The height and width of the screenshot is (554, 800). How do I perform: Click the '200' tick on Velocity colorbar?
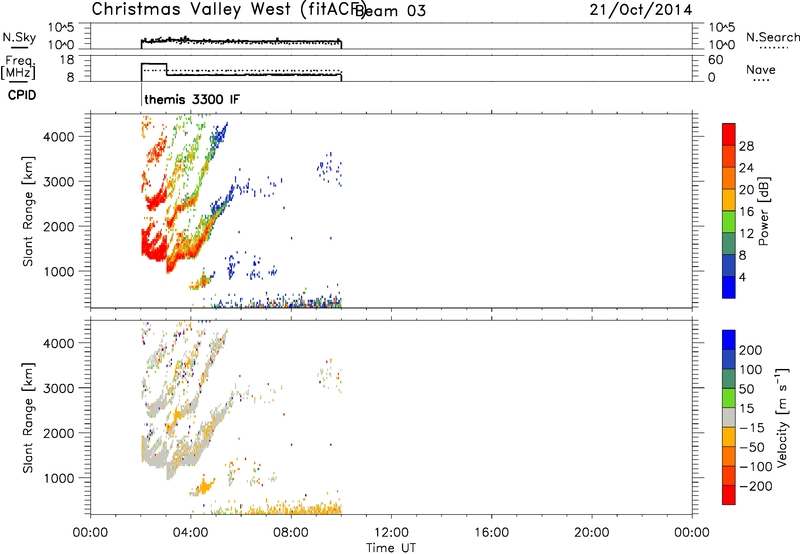(751, 350)
